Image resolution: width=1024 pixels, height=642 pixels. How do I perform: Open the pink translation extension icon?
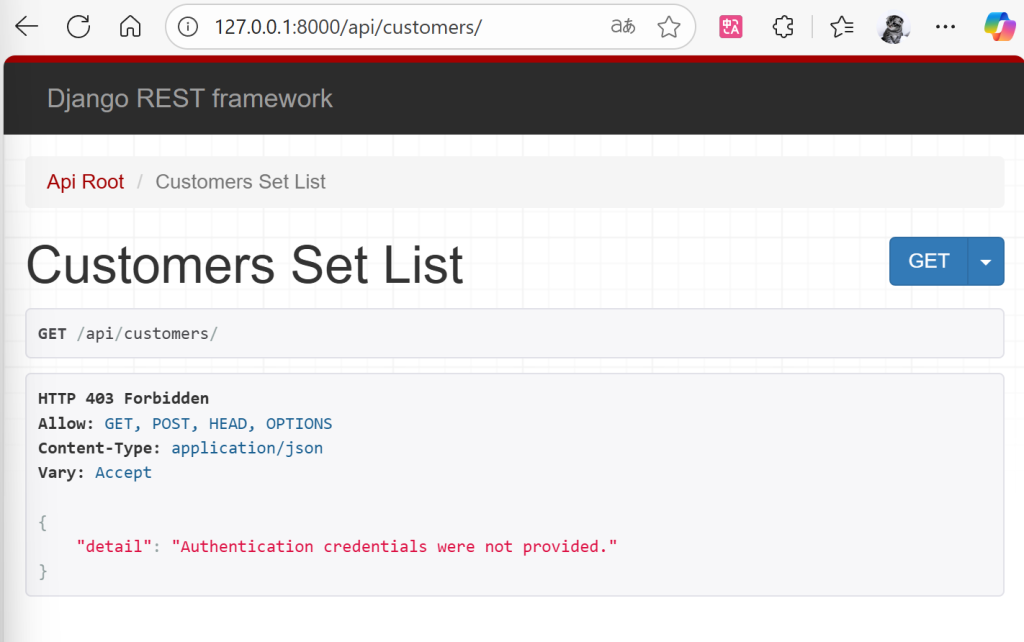click(731, 27)
